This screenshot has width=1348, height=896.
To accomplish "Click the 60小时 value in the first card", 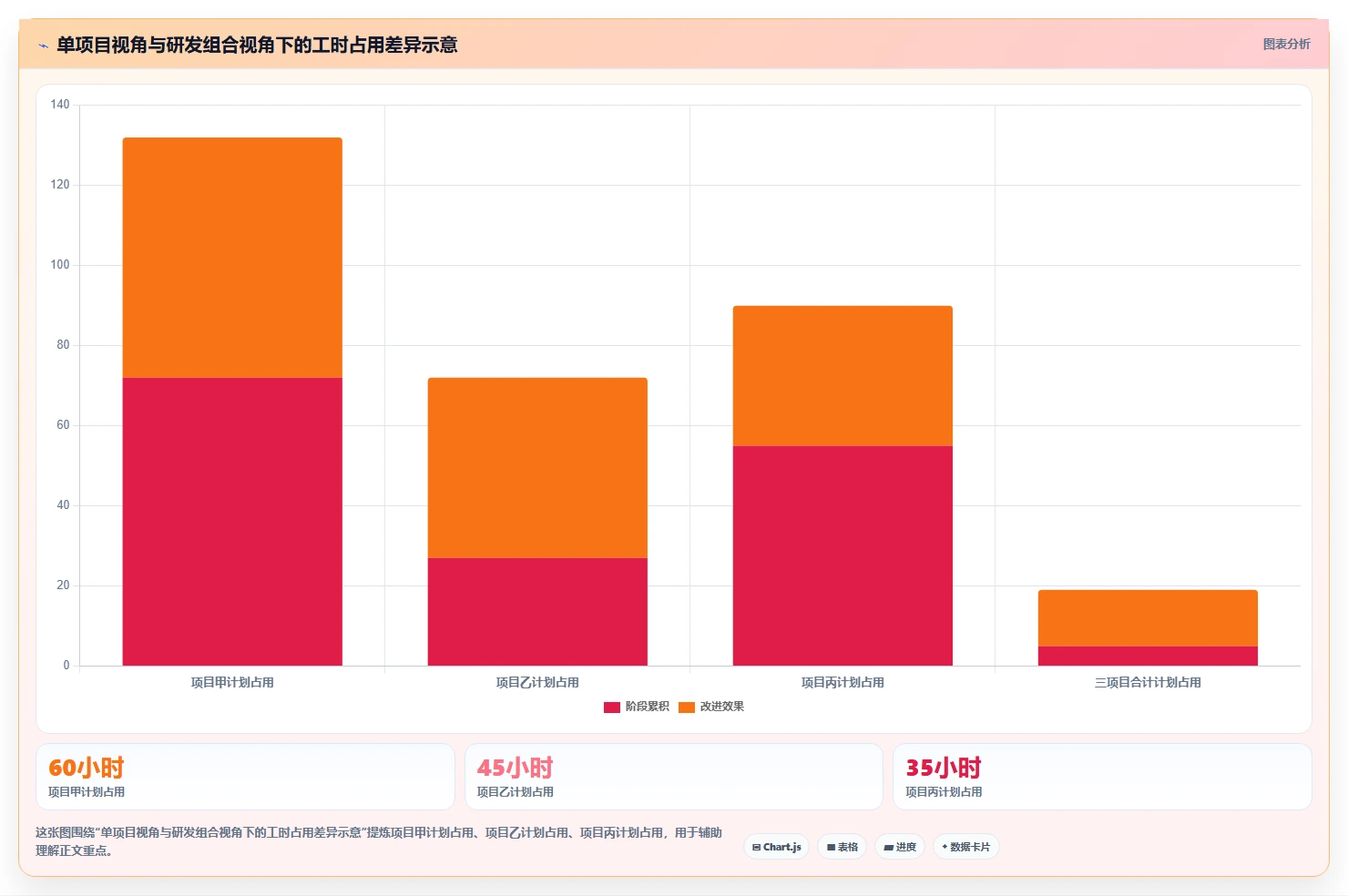I will click(86, 768).
